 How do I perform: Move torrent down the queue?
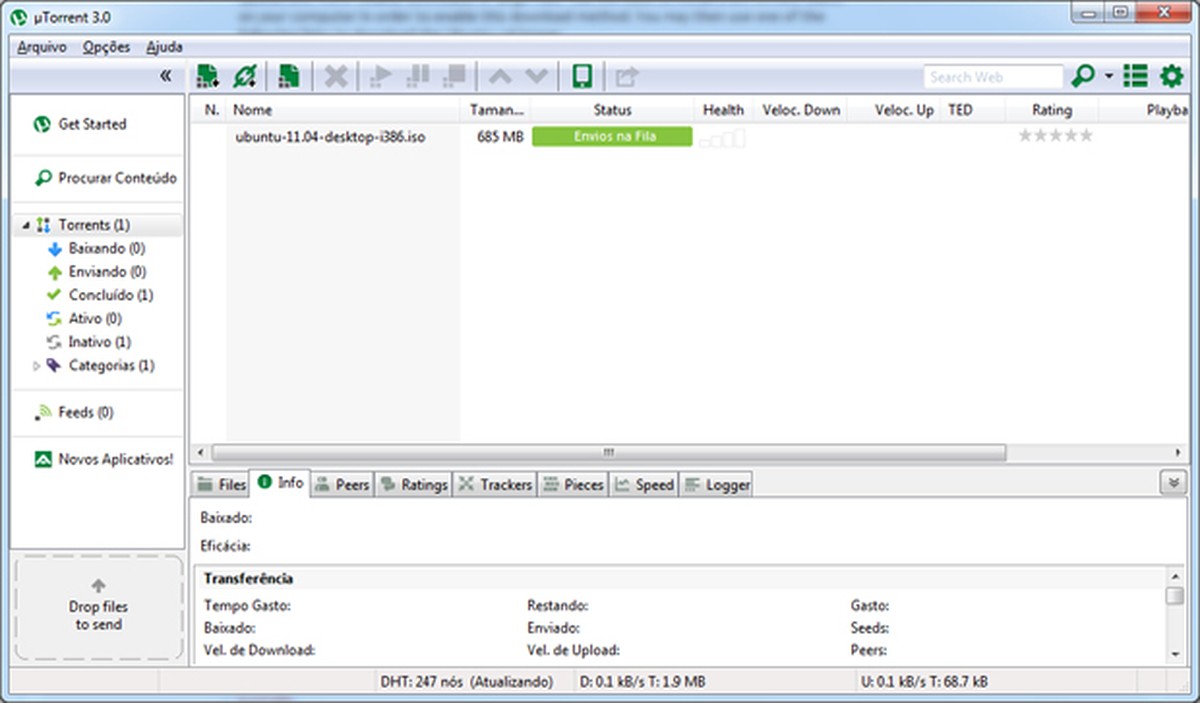pos(537,76)
